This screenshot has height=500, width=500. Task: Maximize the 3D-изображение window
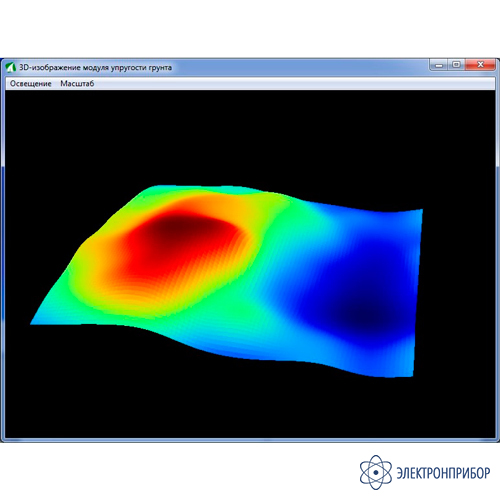[456, 64]
